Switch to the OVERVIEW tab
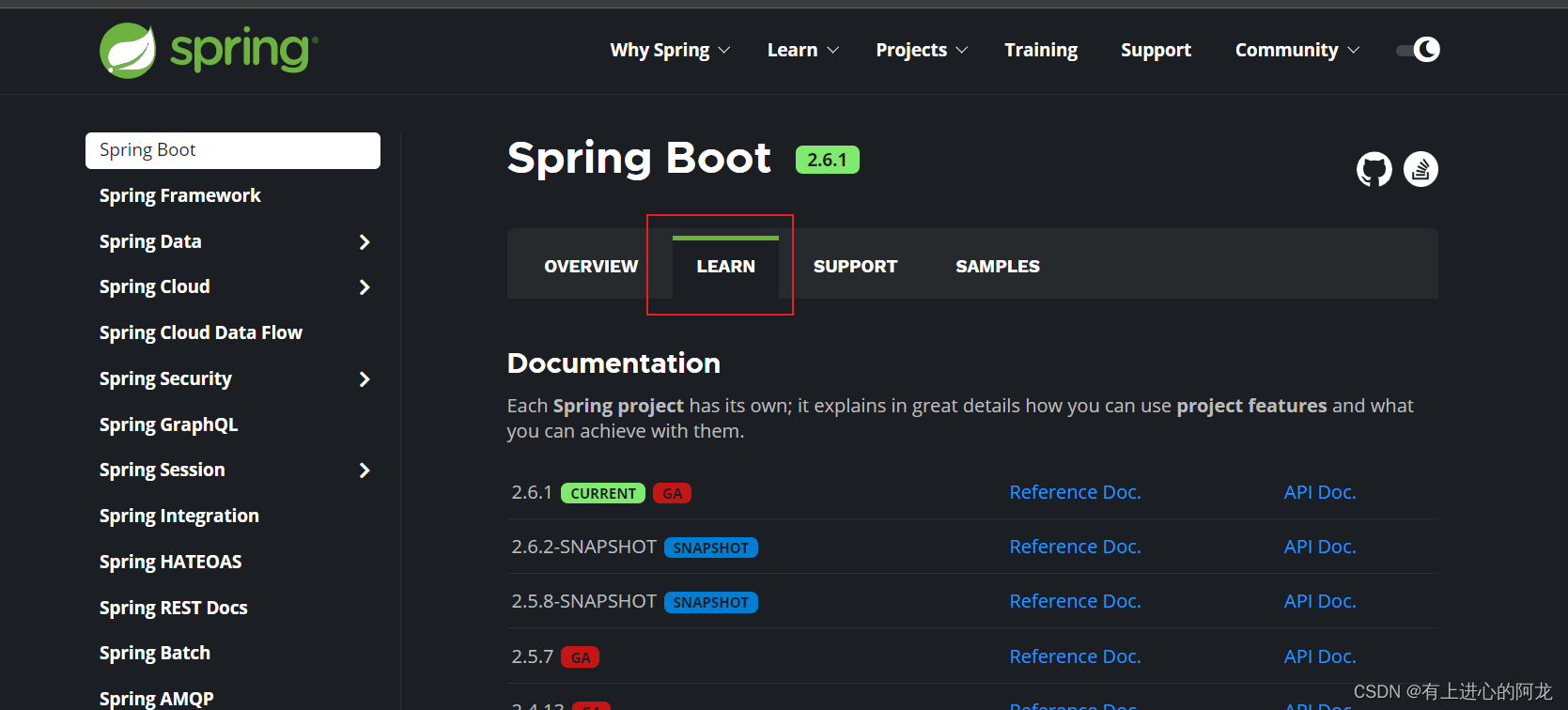The image size is (1568, 710). pos(591,267)
